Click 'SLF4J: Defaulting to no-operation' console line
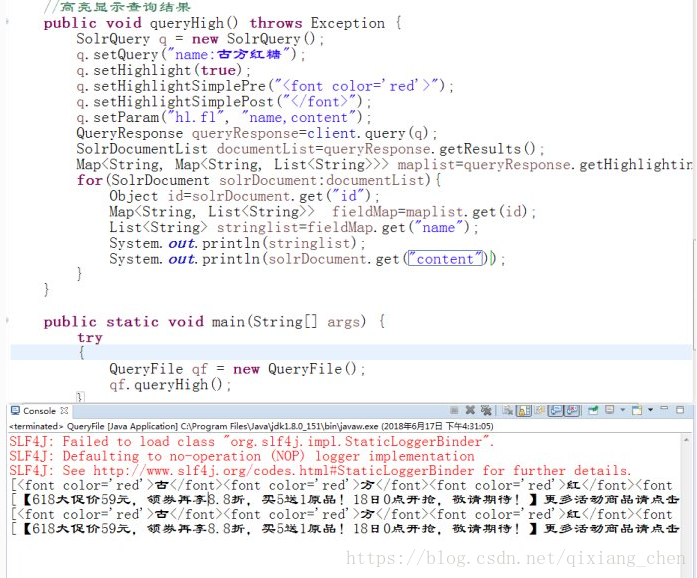 [242, 456]
